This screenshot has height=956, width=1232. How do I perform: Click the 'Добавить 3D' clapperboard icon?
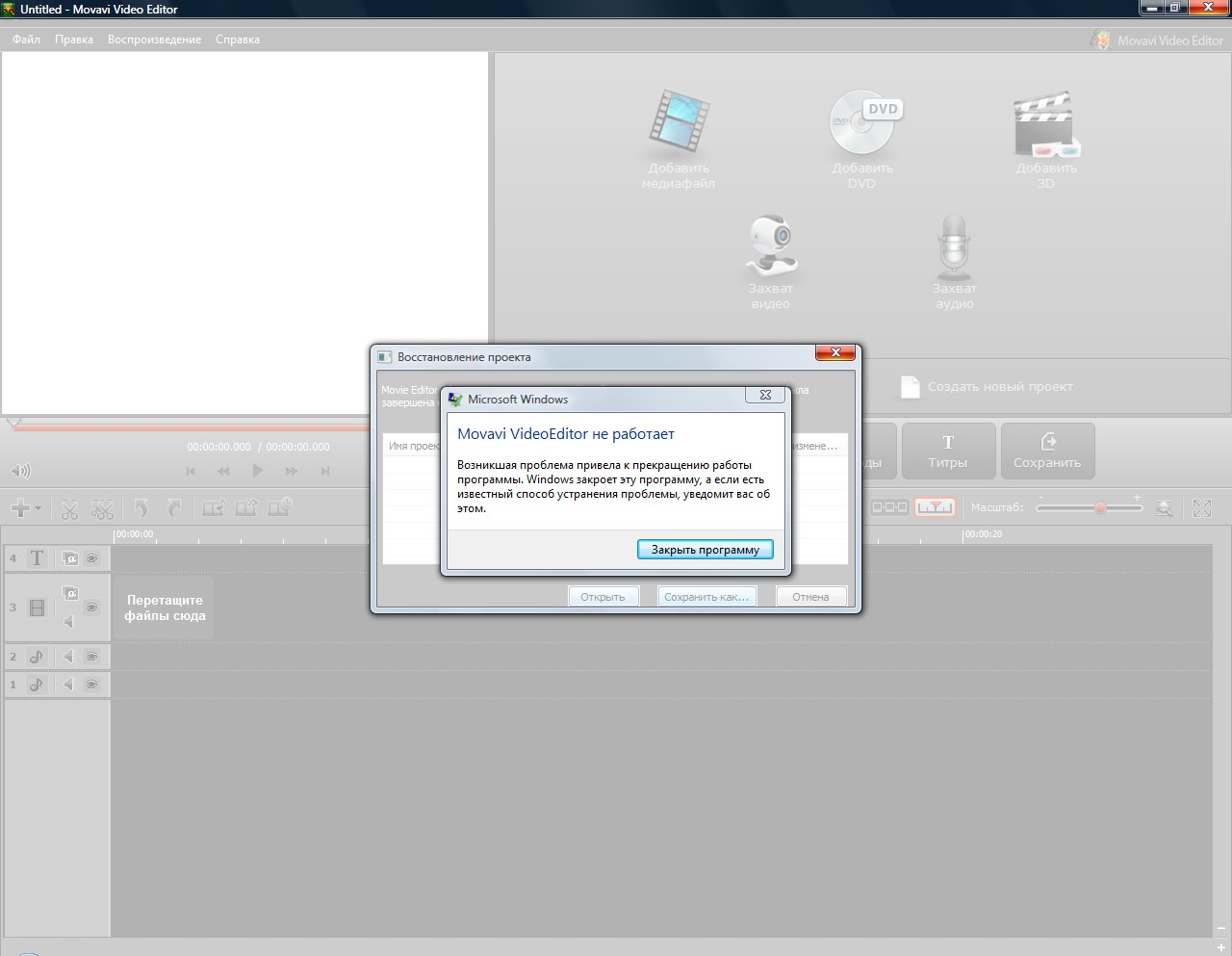pos(1046,124)
